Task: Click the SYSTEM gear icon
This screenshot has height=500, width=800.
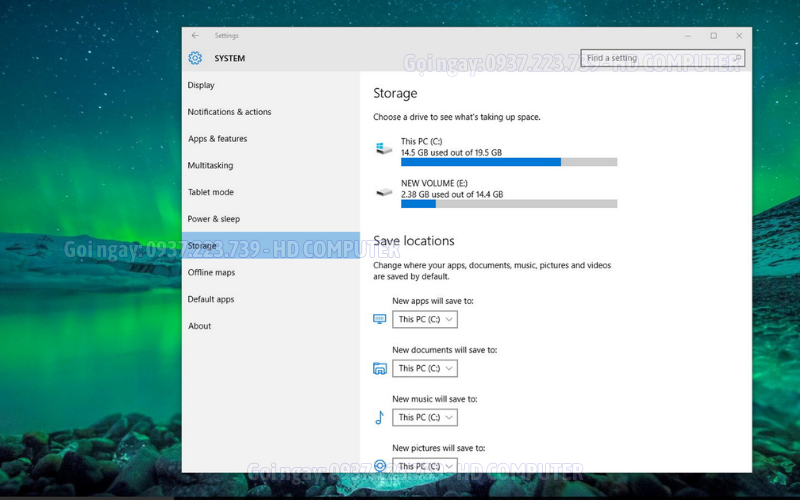Action: 195,58
